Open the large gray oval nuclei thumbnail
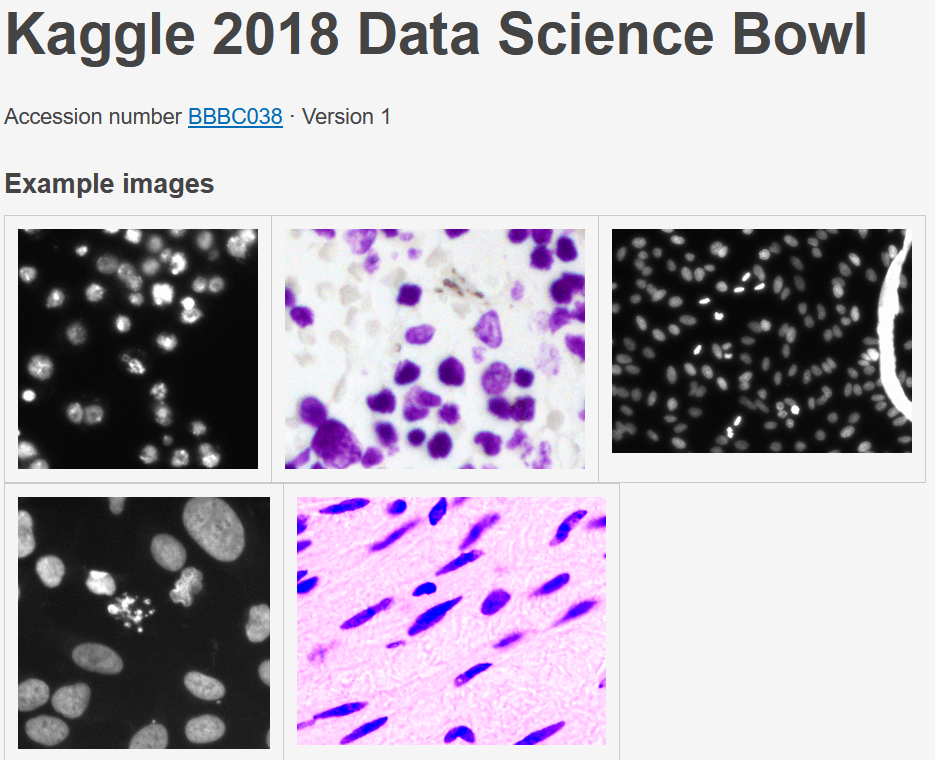Screen dimensions: 935x760 [144, 623]
